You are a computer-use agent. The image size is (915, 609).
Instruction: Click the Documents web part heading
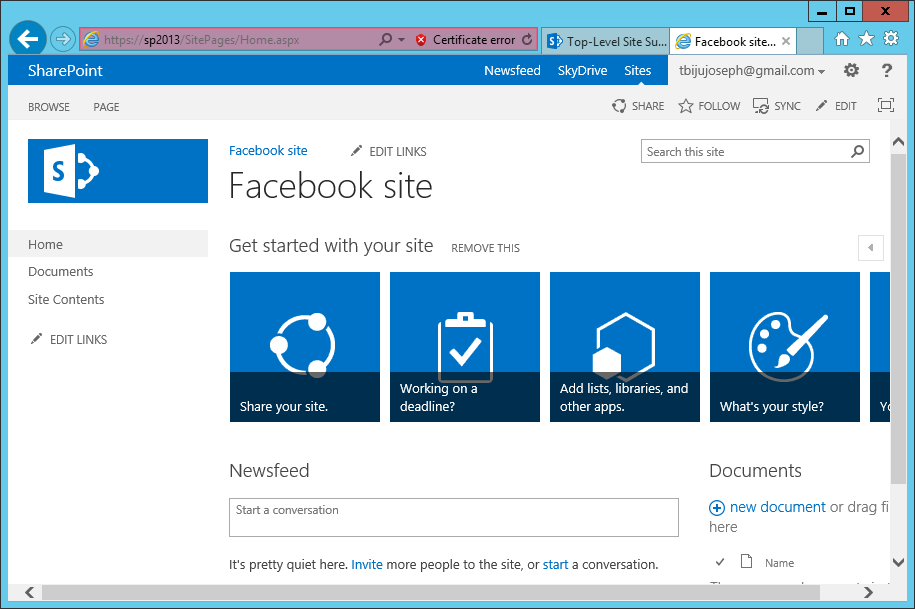pyautogui.click(x=755, y=471)
